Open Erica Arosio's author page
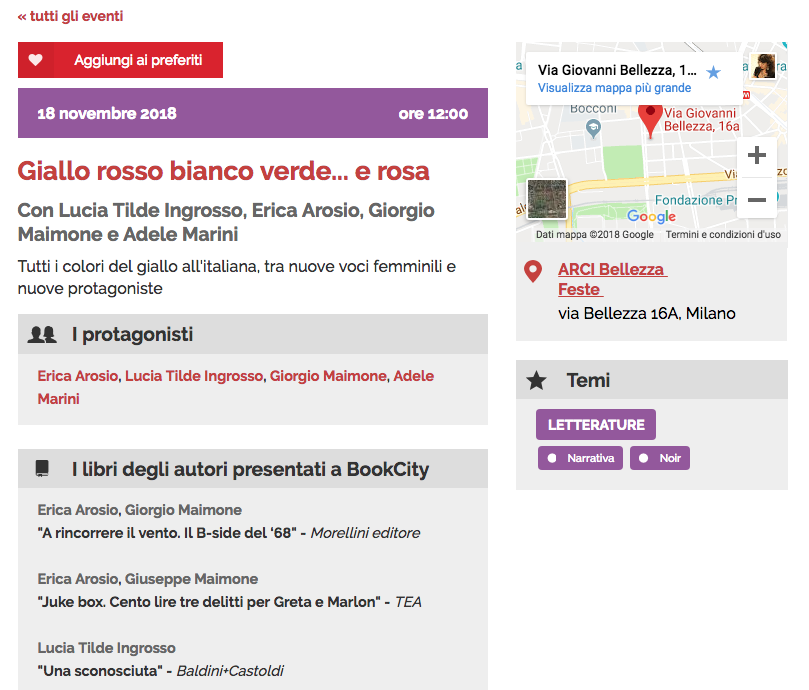Image resolution: width=809 pixels, height=690 pixels. pos(78,376)
